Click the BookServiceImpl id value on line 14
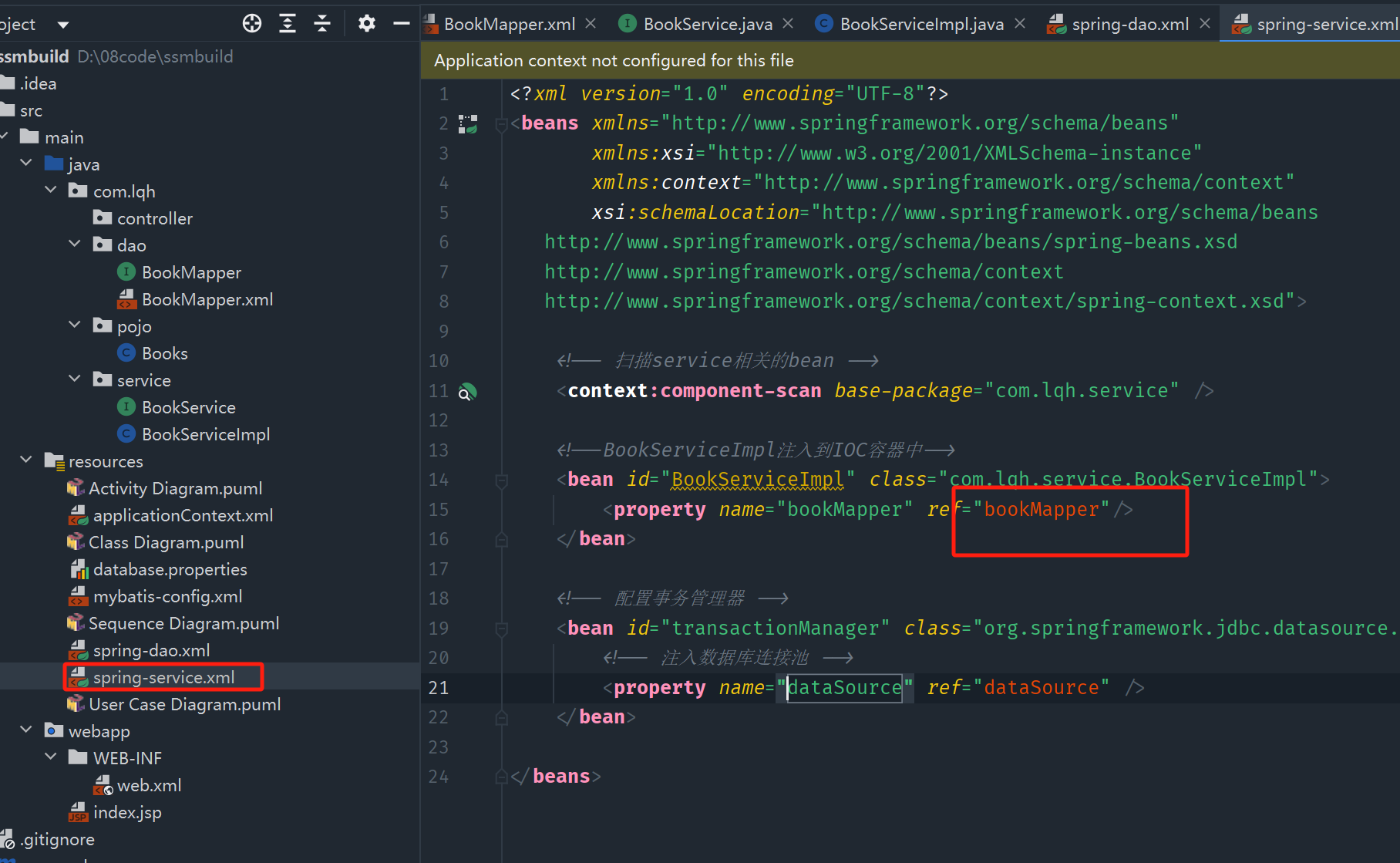Viewport: 1400px width, 863px height. coord(758,480)
